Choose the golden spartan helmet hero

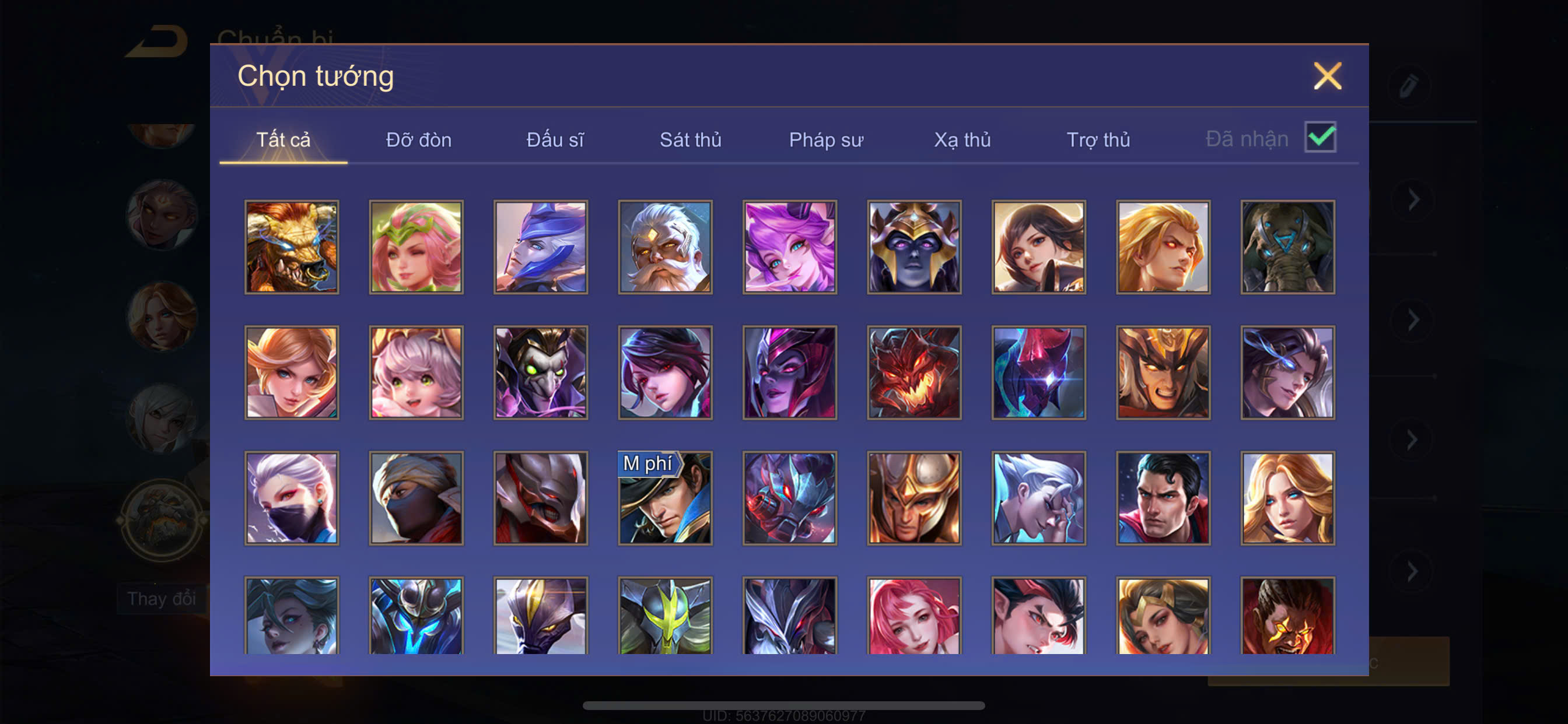point(914,498)
